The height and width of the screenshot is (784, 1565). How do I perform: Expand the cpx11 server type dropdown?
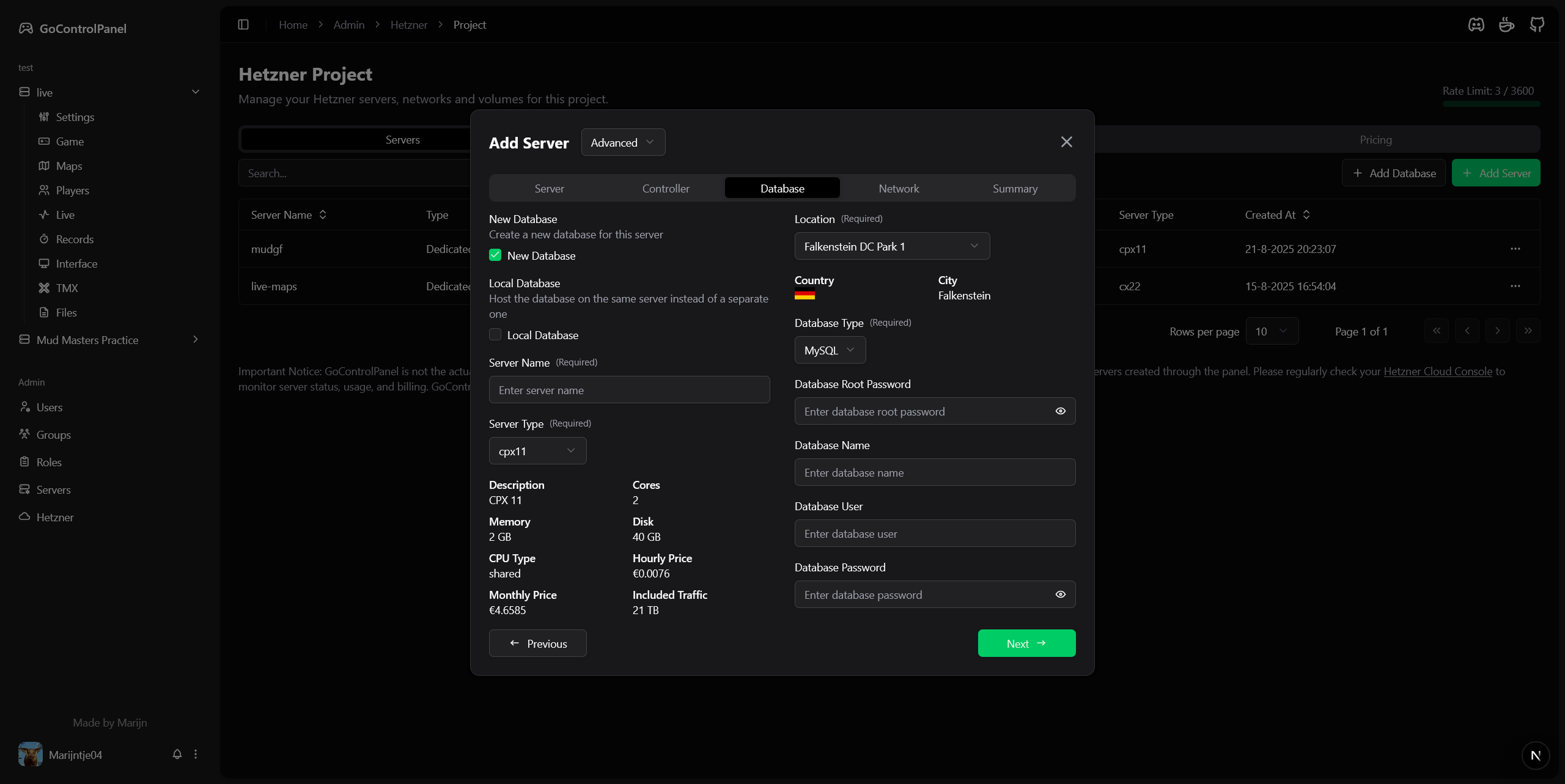[537, 451]
